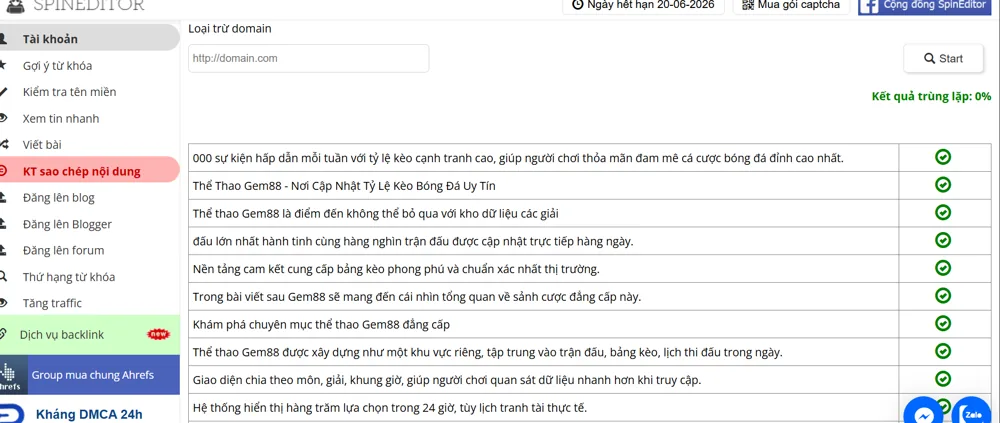Click the Kết quả trùng lặp: 0% text
This screenshot has width=1000, height=423.
[x=931, y=96]
